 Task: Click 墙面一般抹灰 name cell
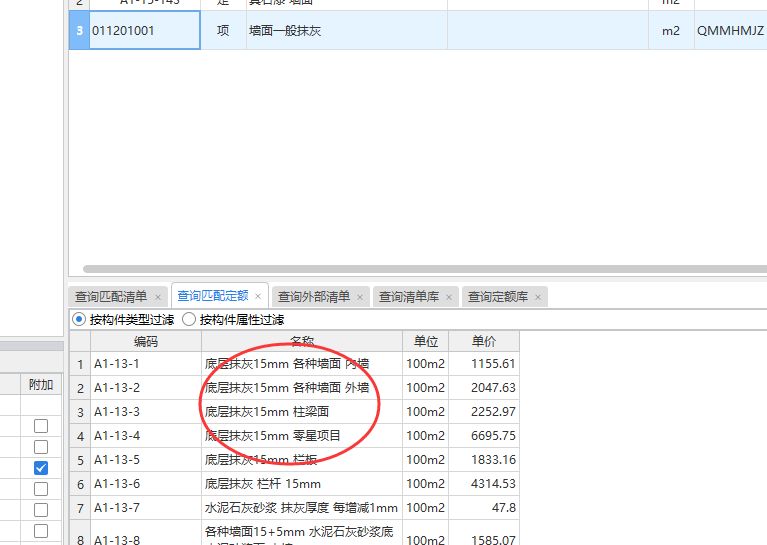click(347, 30)
